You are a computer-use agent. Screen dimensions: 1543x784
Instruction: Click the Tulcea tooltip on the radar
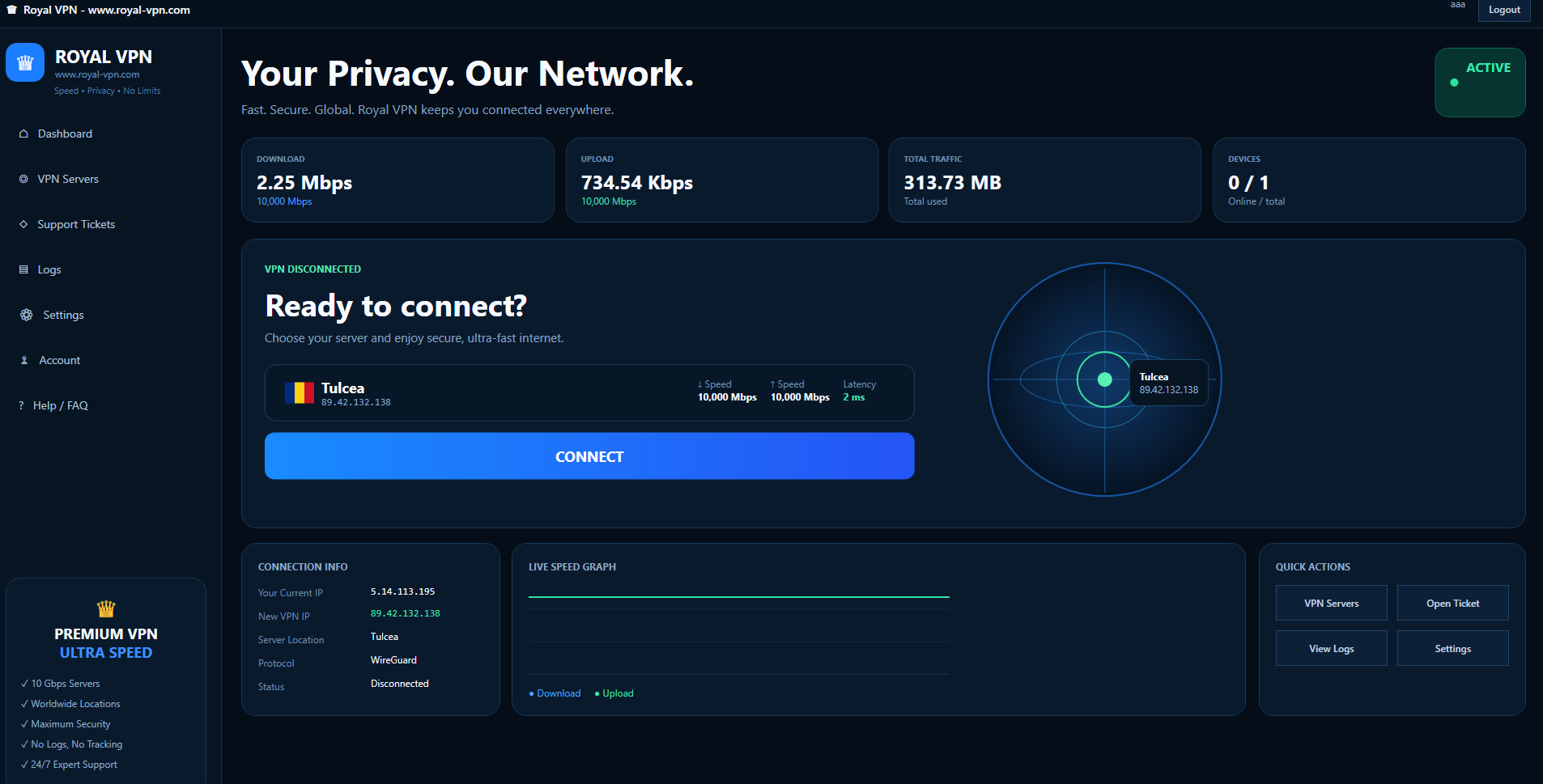click(x=1169, y=383)
